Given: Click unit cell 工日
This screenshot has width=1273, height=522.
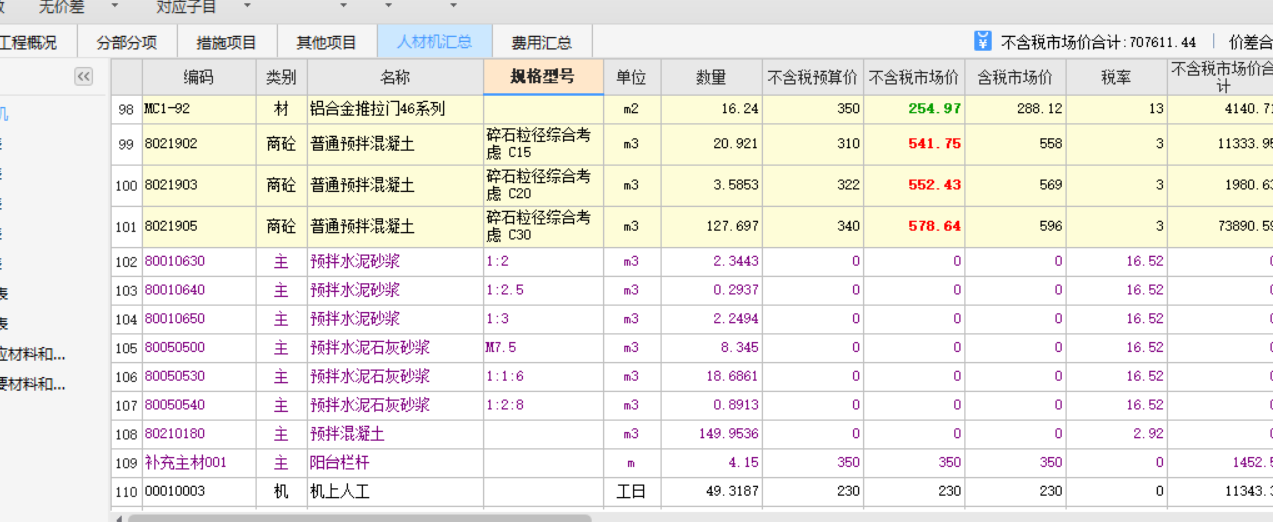Looking at the screenshot, I should pos(631,492).
